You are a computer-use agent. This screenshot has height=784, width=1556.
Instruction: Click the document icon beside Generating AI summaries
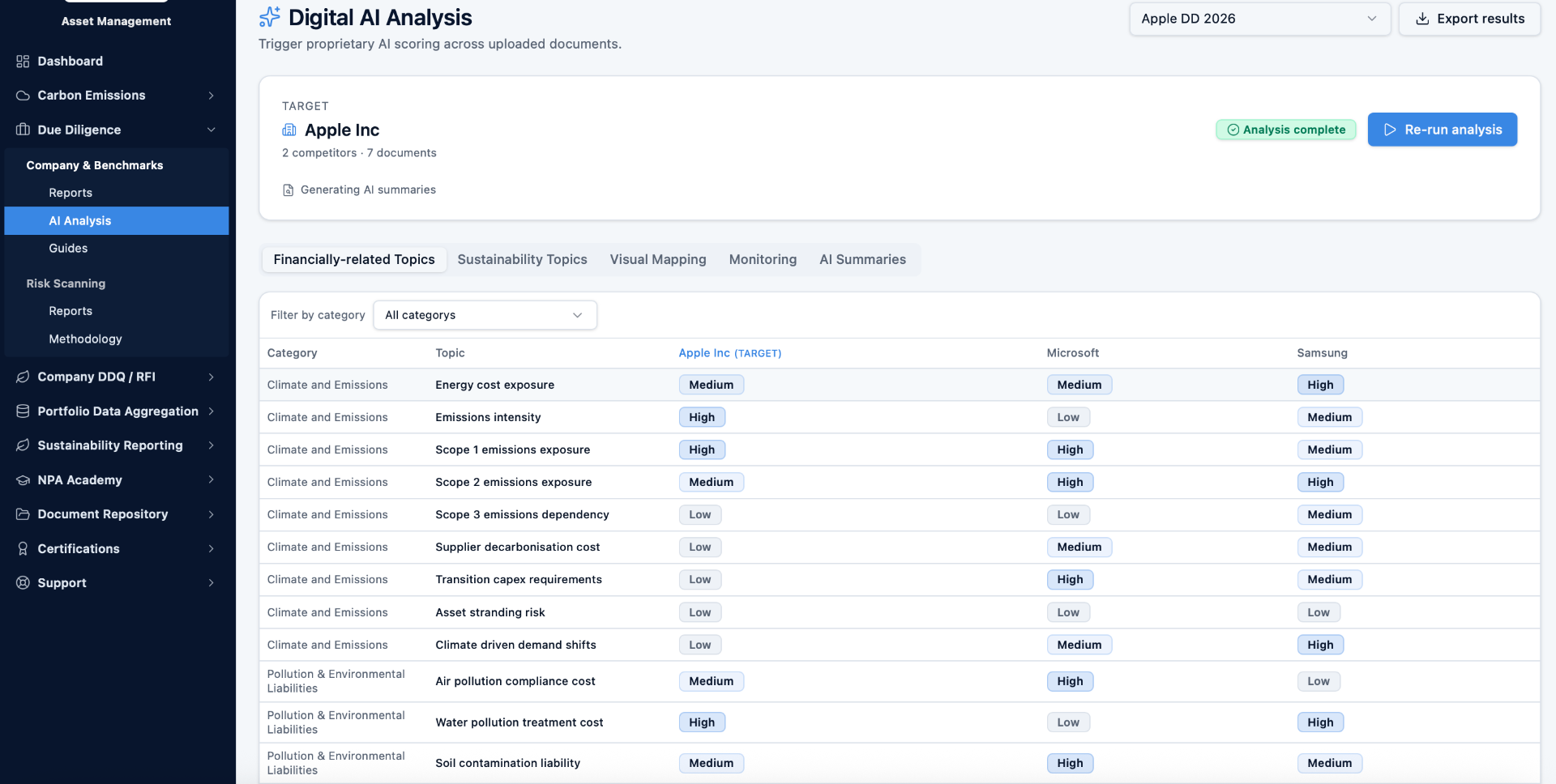(288, 190)
